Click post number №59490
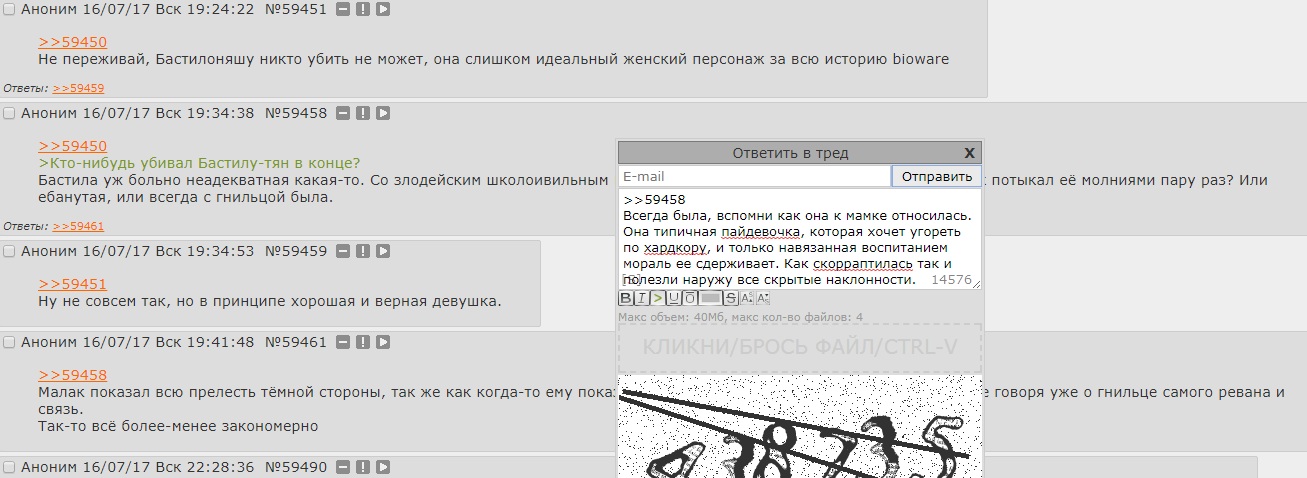1307x478 pixels. pos(296,467)
